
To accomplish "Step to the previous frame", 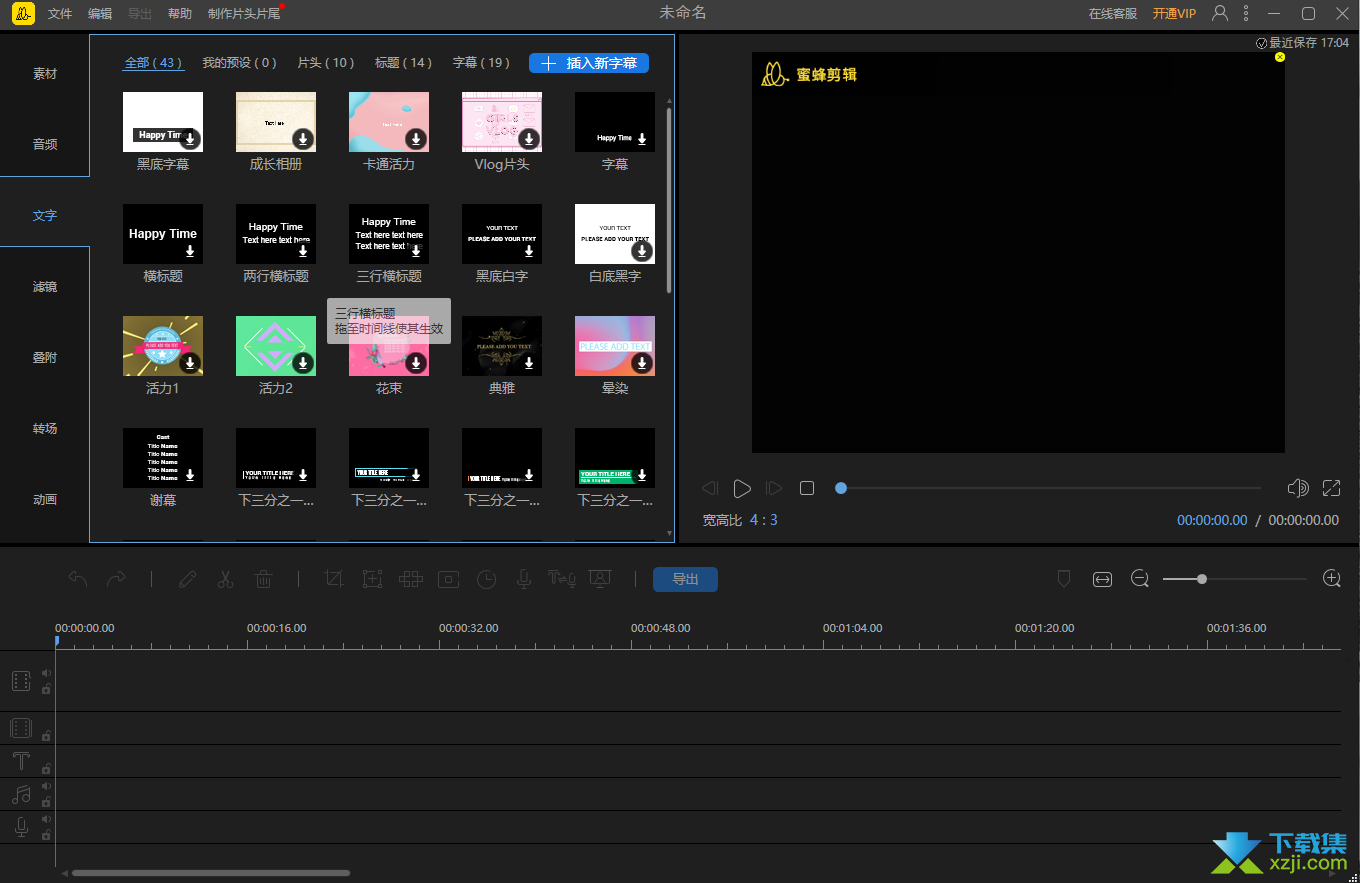I will [710, 488].
